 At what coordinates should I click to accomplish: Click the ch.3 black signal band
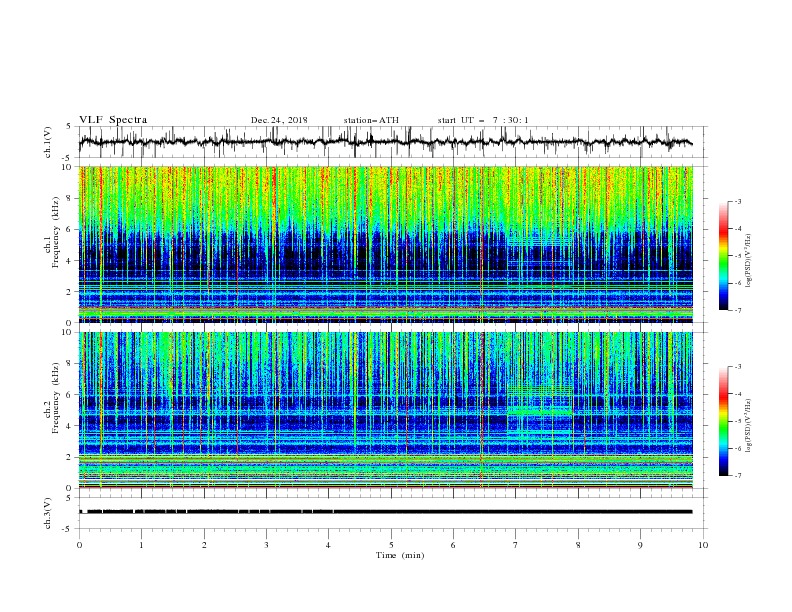386,512
